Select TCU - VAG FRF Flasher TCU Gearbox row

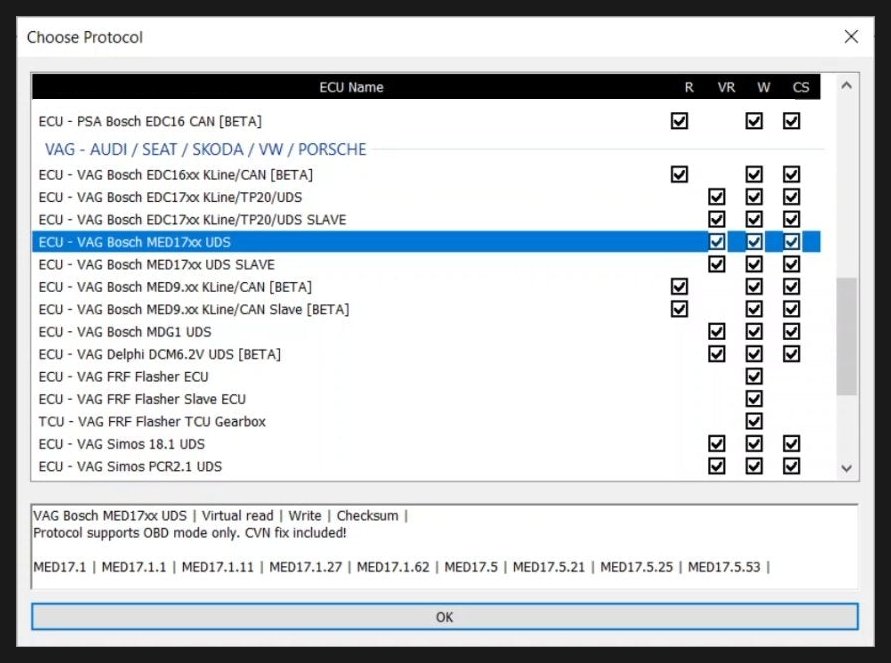pyautogui.click(x=426, y=422)
